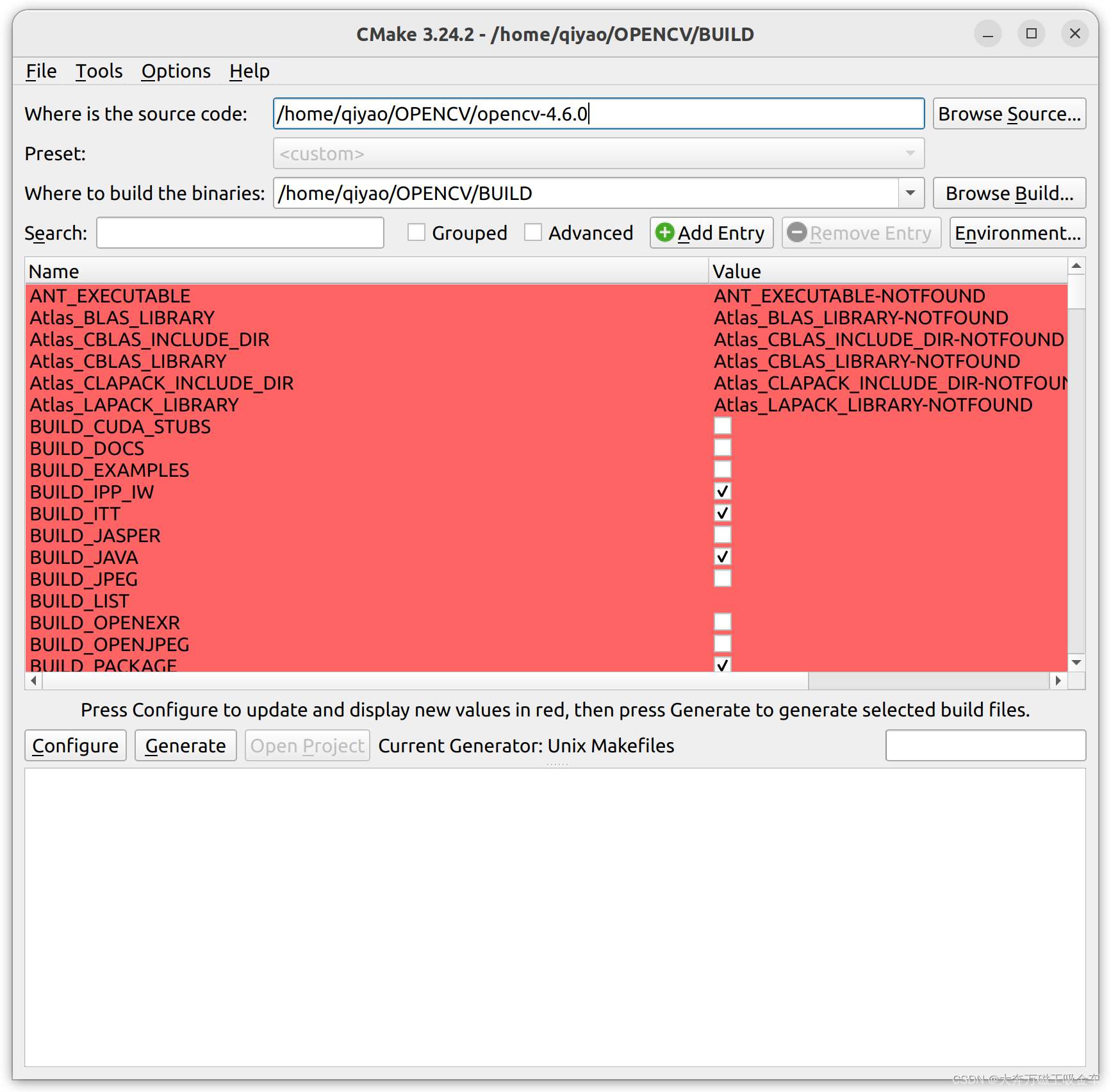Open the Preset dropdown
The width and height of the screenshot is (1111, 1092).
pyautogui.click(x=598, y=154)
